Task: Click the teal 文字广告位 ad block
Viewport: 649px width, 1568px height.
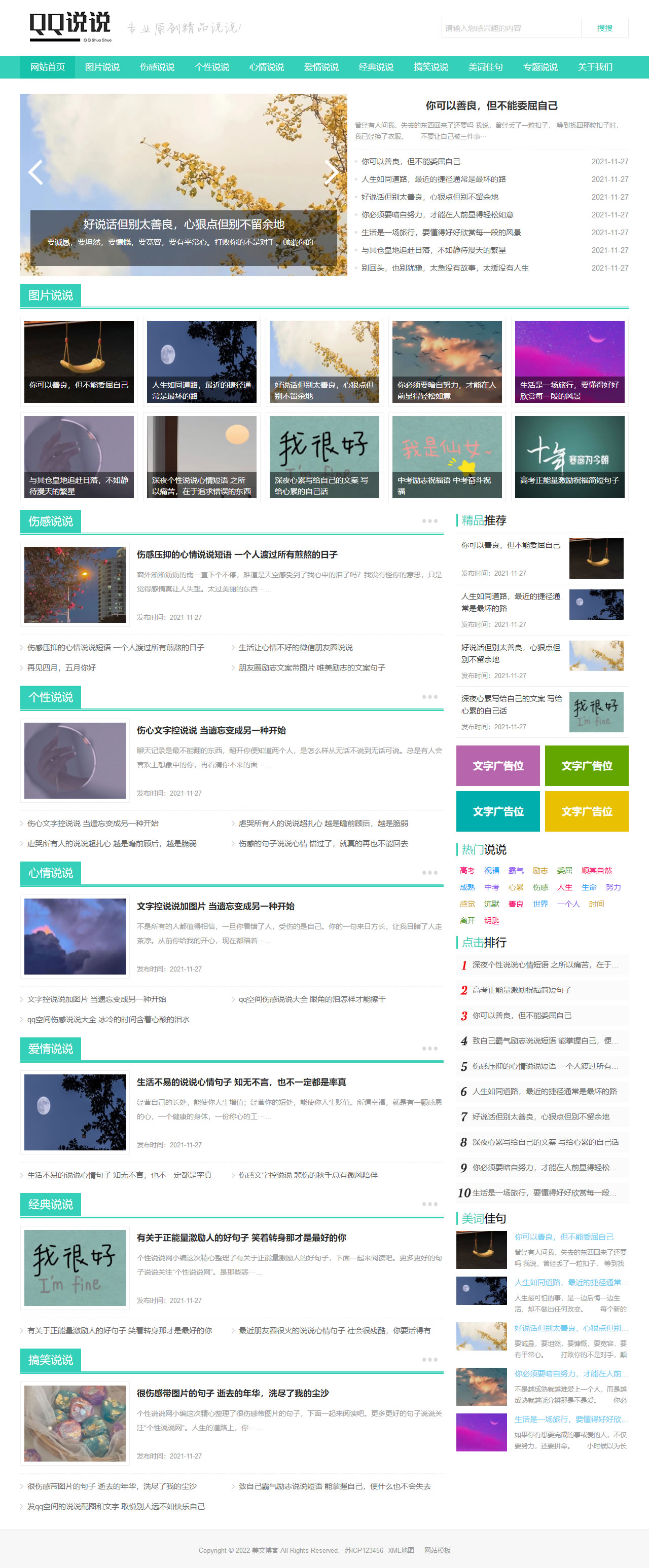Action: 498,811
